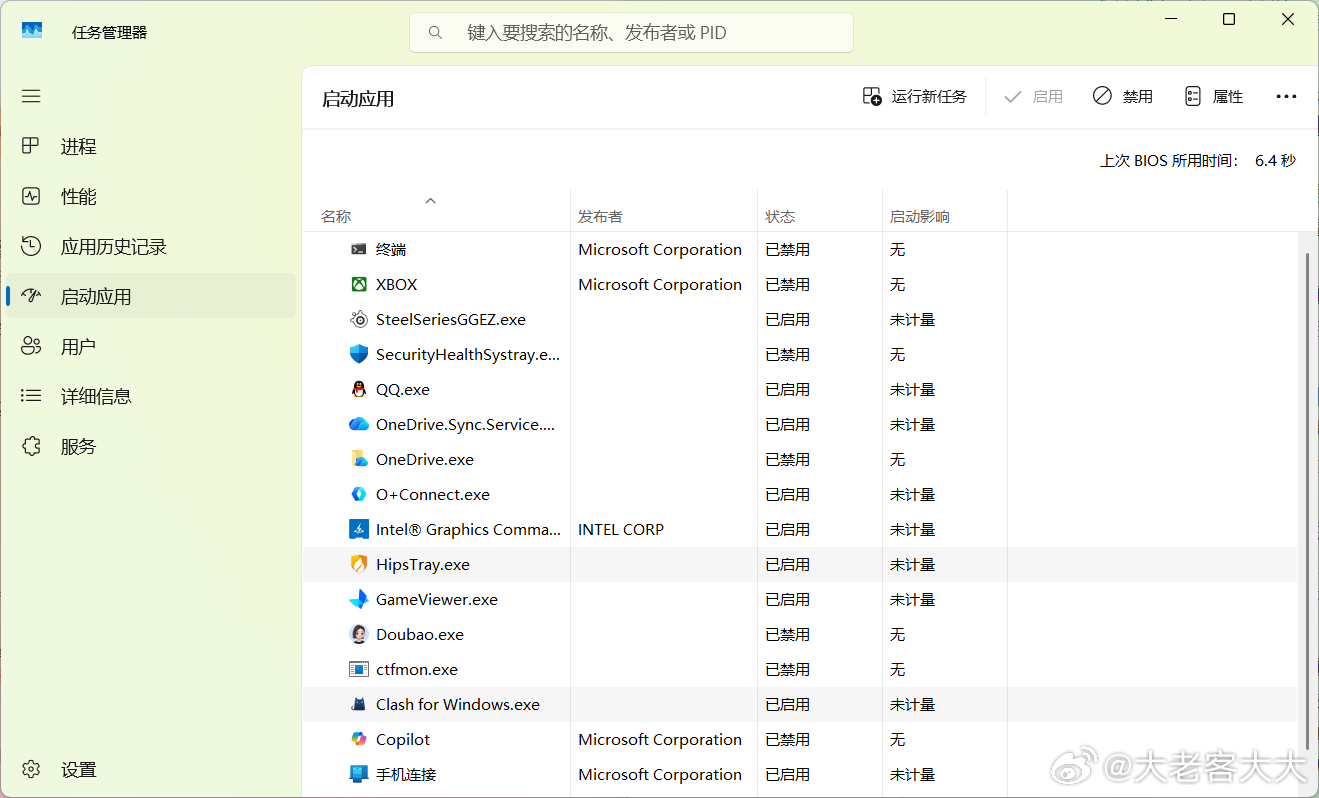Viewport: 1319px width, 798px height.
Task: Click the OneDrive.exe folder icon
Action: 359,459
